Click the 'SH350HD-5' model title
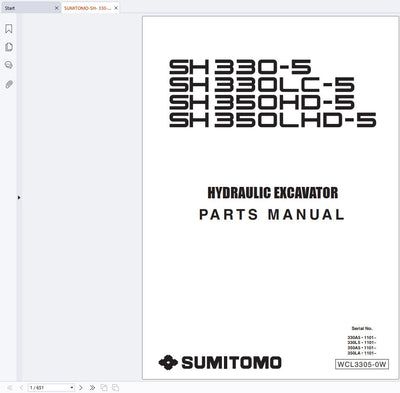Screen dimensions: 400x393 coord(262,102)
